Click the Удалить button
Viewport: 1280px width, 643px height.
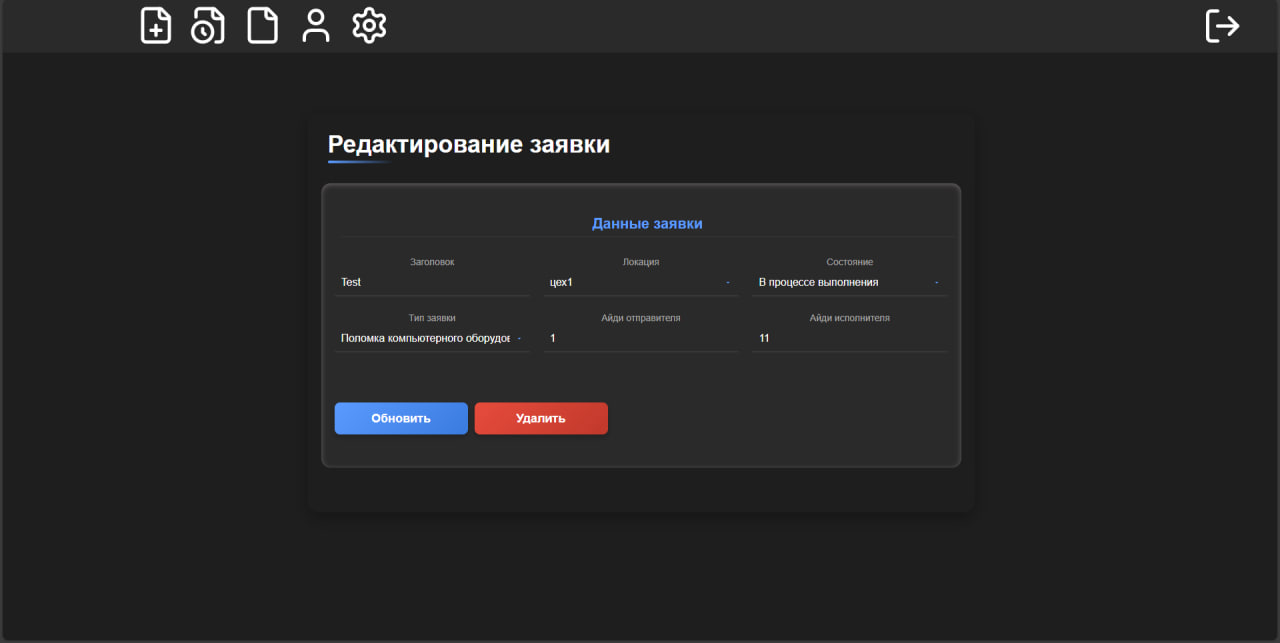[x=541, y=418]
